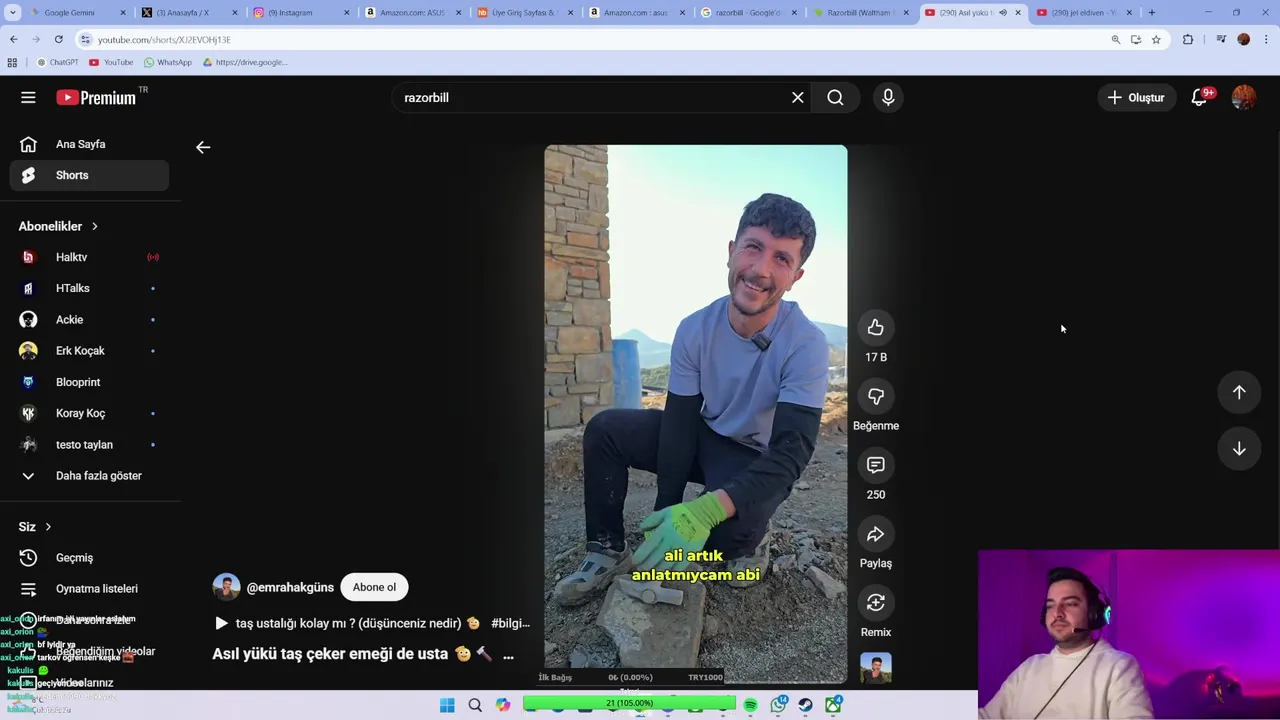Expand the Abonelikler section
The width and height of the screenshot is (1280, 720).
tap(58, 226)
